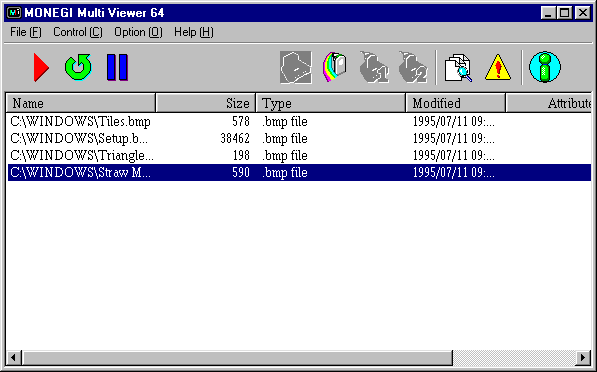Open the blue info circle icon
597x372 pixels.
(x=545, y=67)
